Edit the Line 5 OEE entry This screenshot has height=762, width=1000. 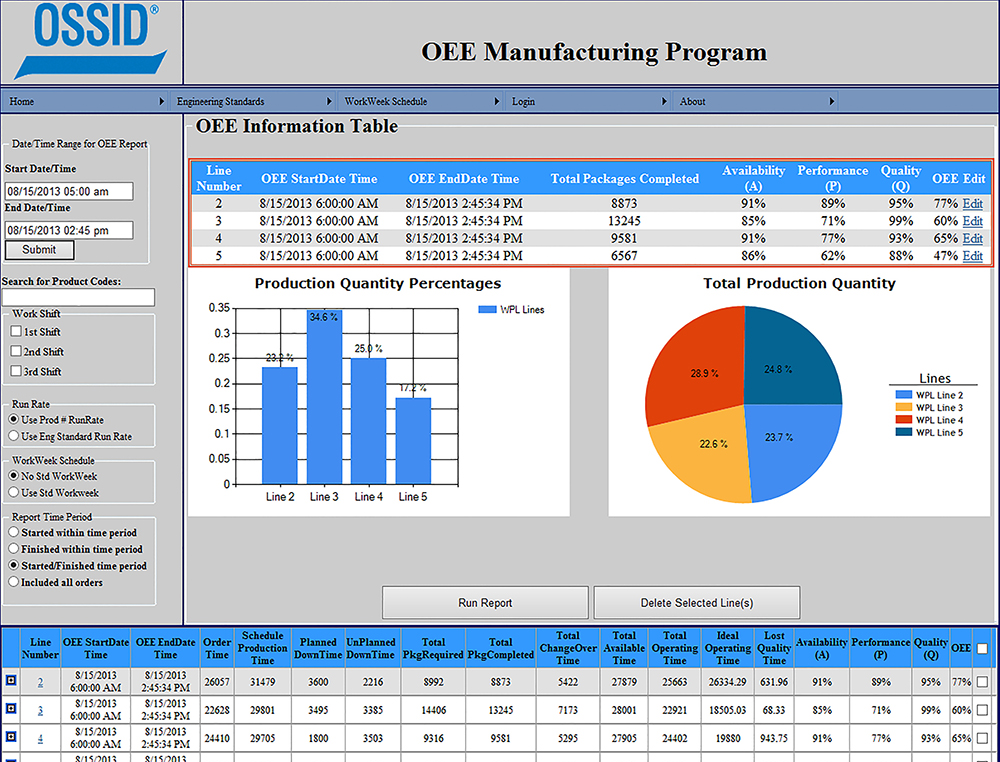(x=973, y=256)
